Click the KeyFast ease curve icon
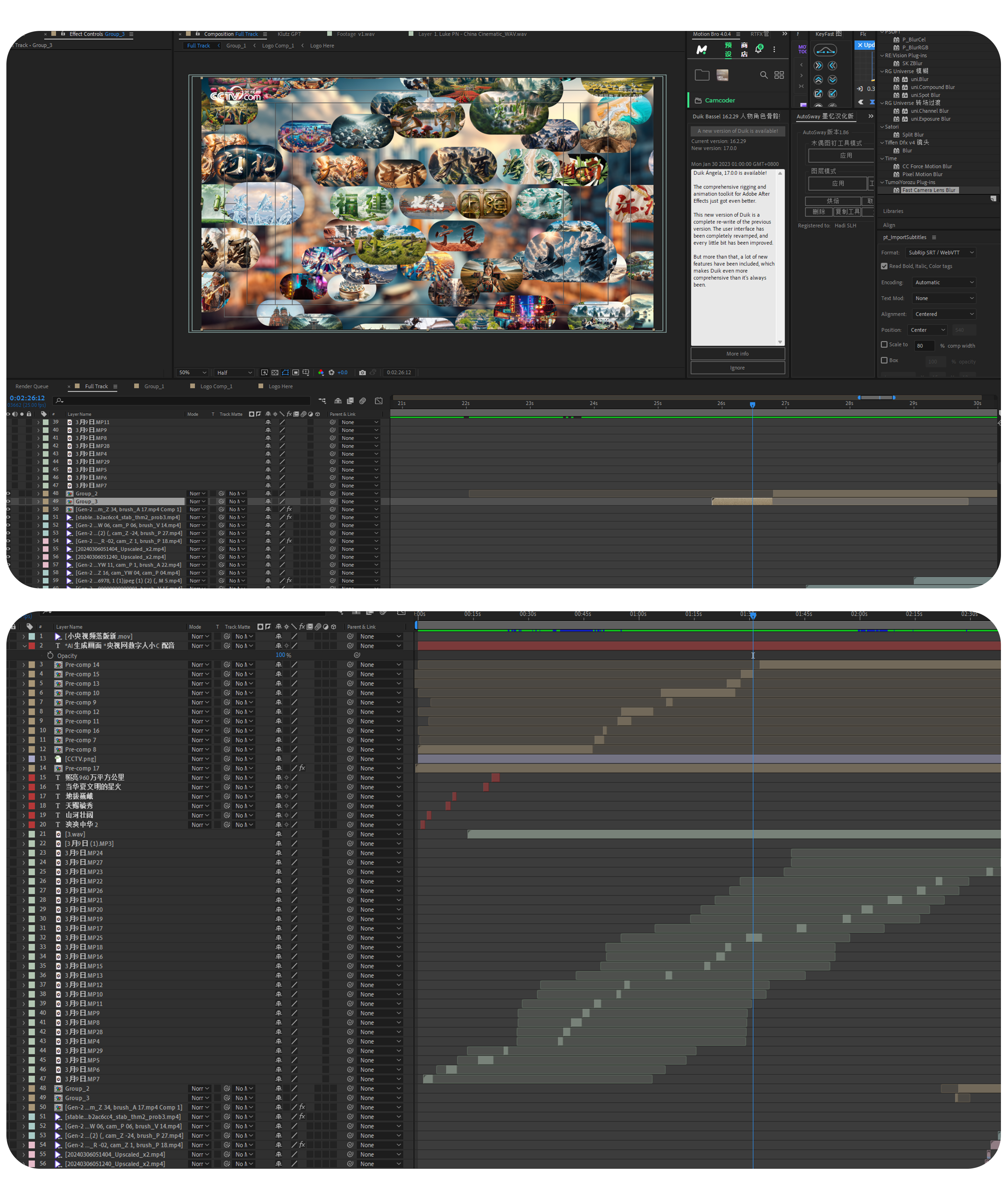The image size is (1008, 1203). pos(825,50)
